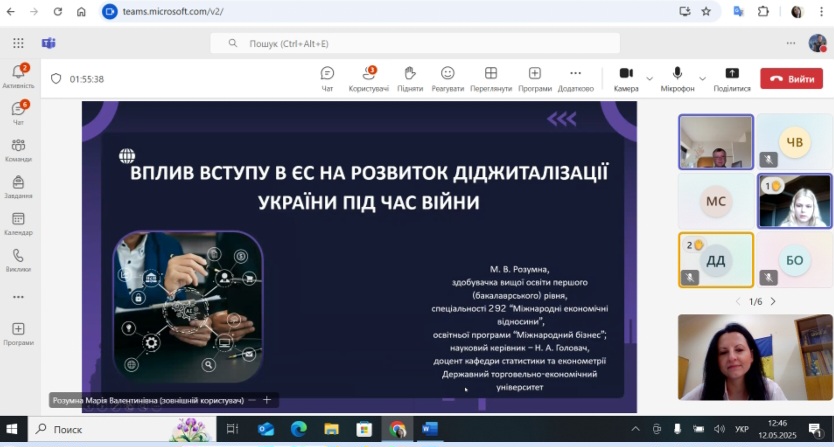The height and width of the screenshot is (447, 834).
Task: Open the meeting Чат panel
Action: click(x=327, y=78)
